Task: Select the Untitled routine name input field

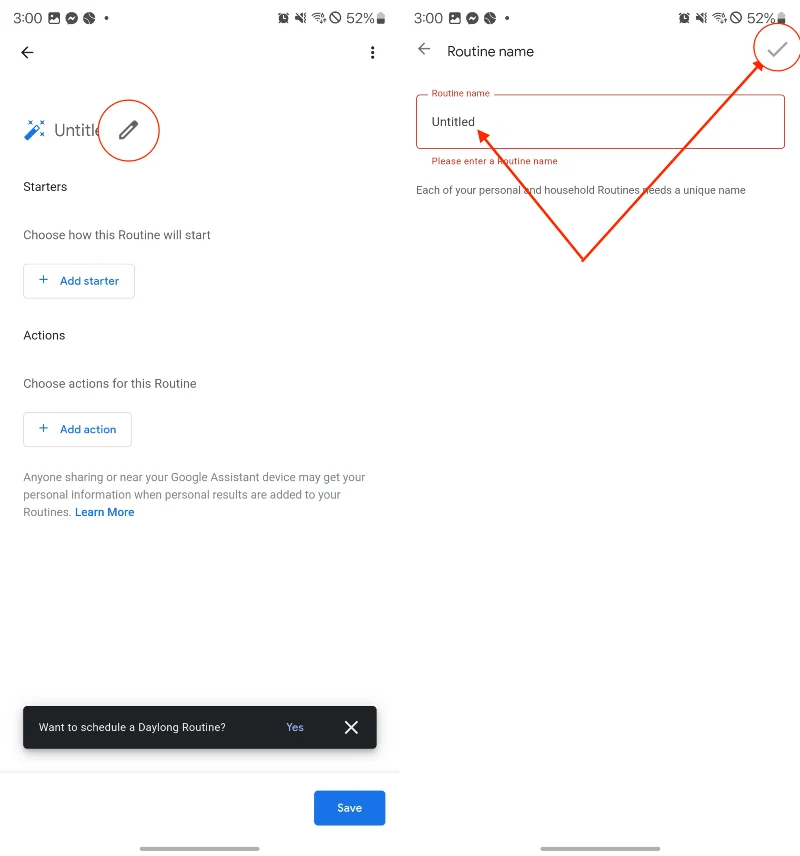Action: pyautogui.click(x=600, y=122)
